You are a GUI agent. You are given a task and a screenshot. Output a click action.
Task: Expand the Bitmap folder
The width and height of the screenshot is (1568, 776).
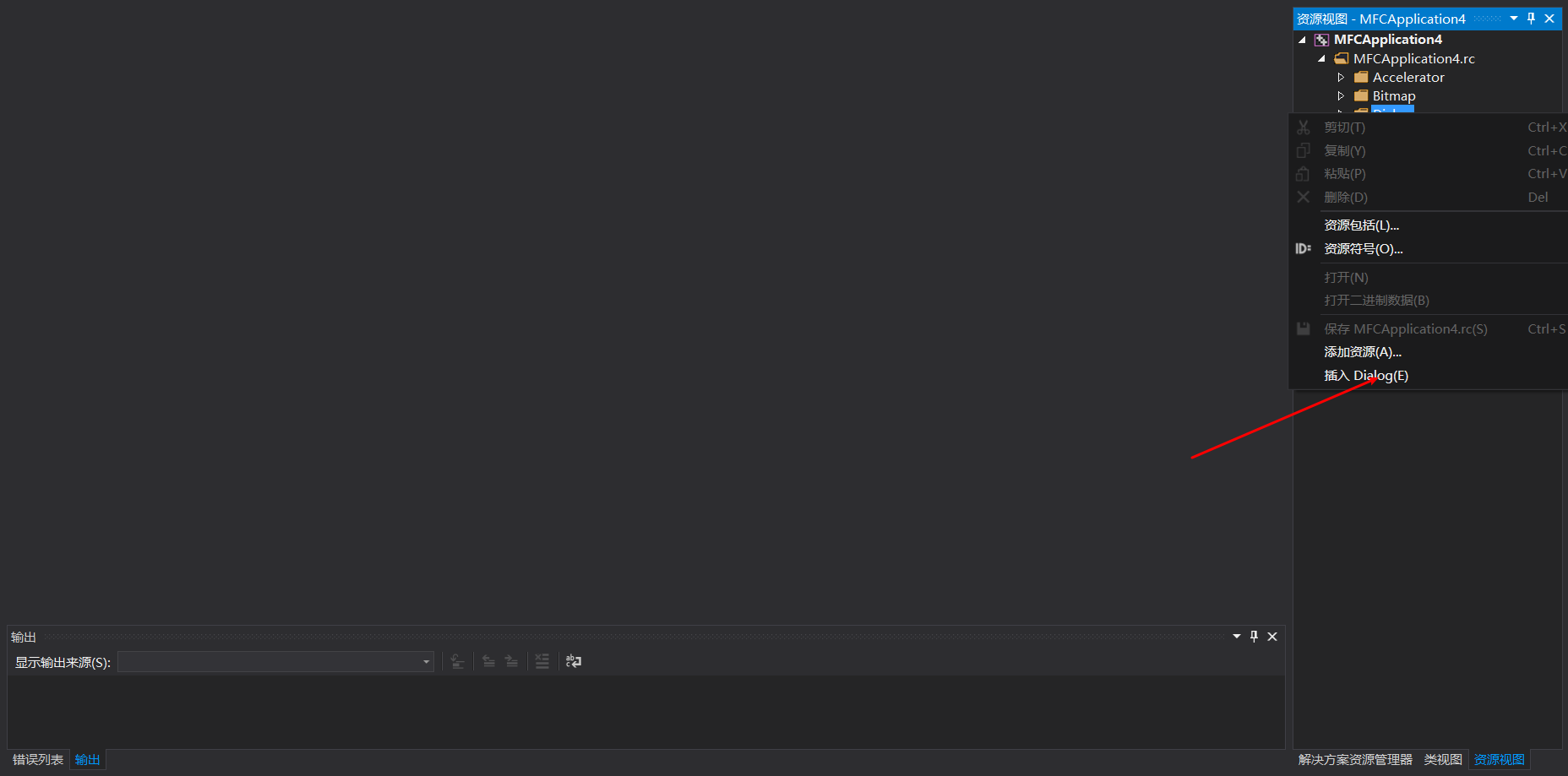click(x=1341, y=96)
